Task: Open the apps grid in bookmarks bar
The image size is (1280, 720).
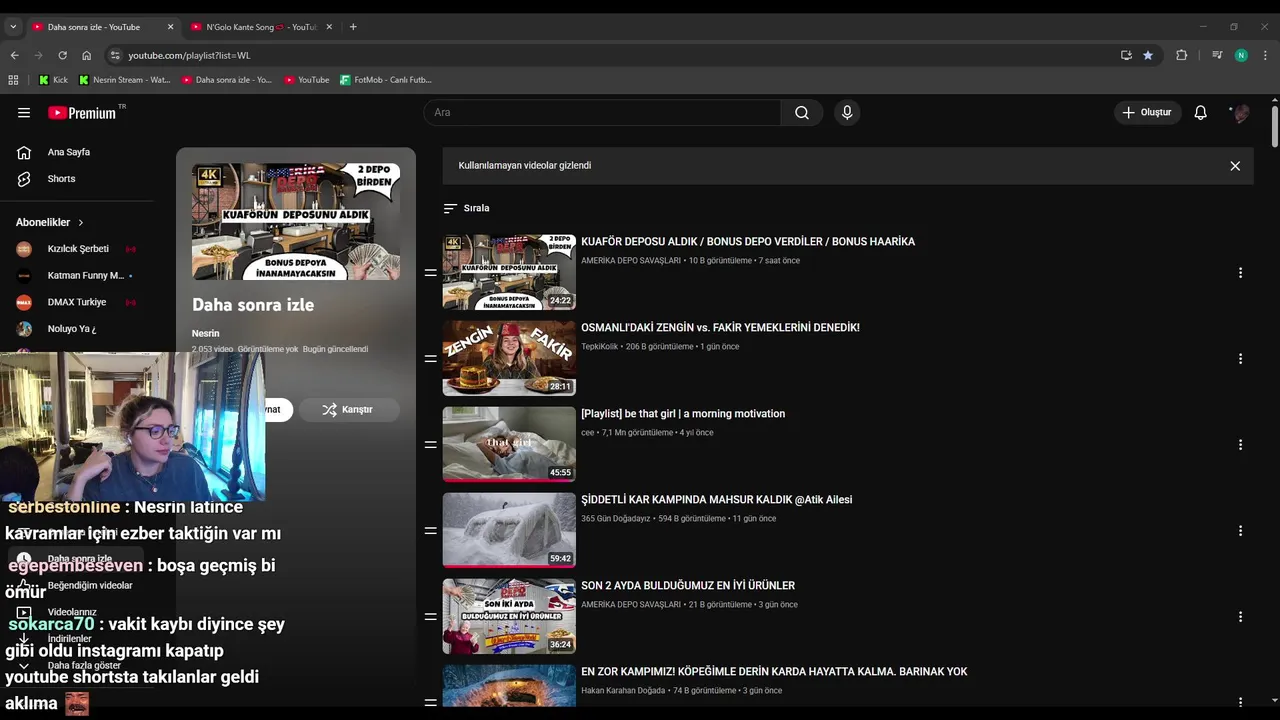Action: (x=13, y=80)
